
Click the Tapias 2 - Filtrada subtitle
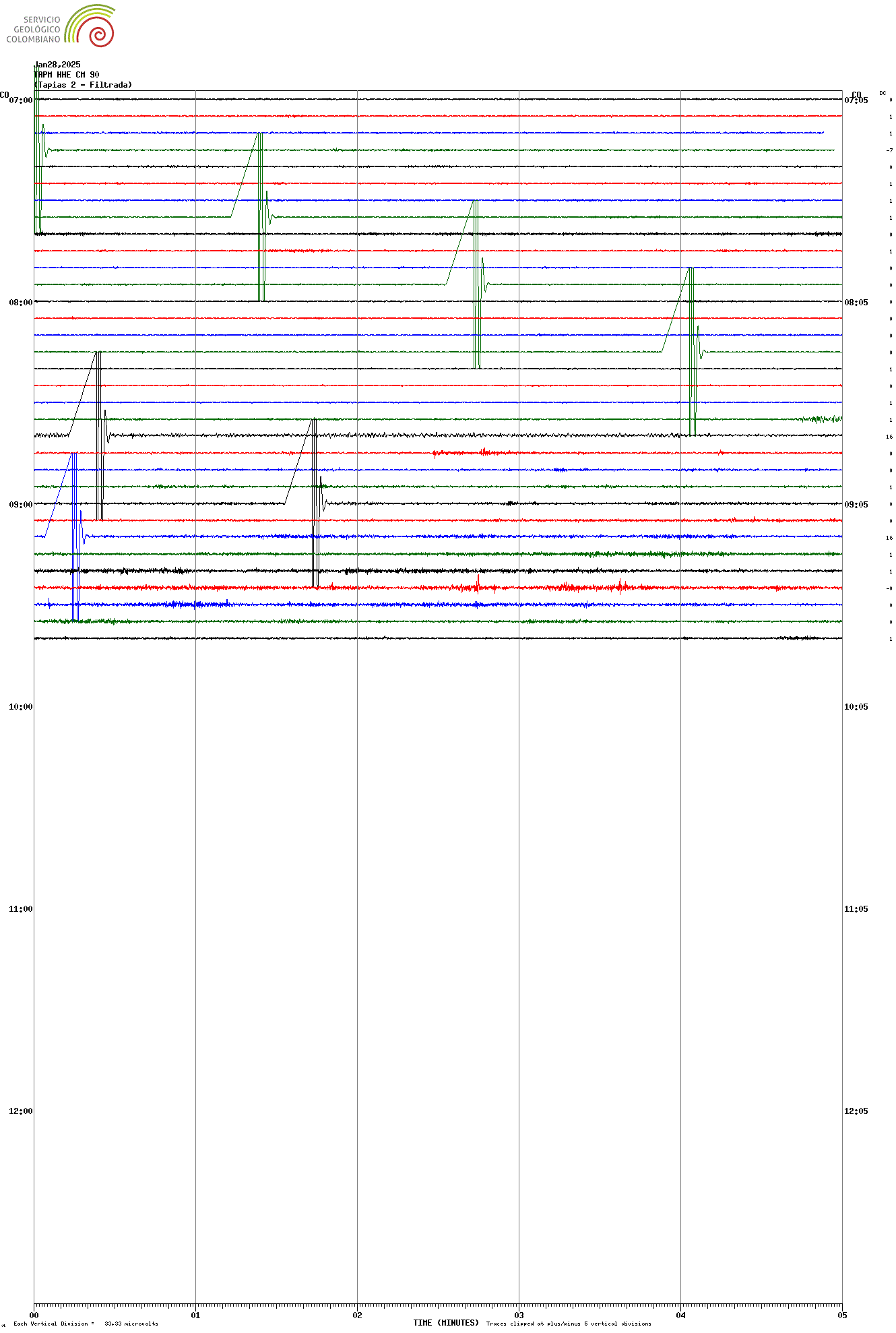click(x=84, y=85)
